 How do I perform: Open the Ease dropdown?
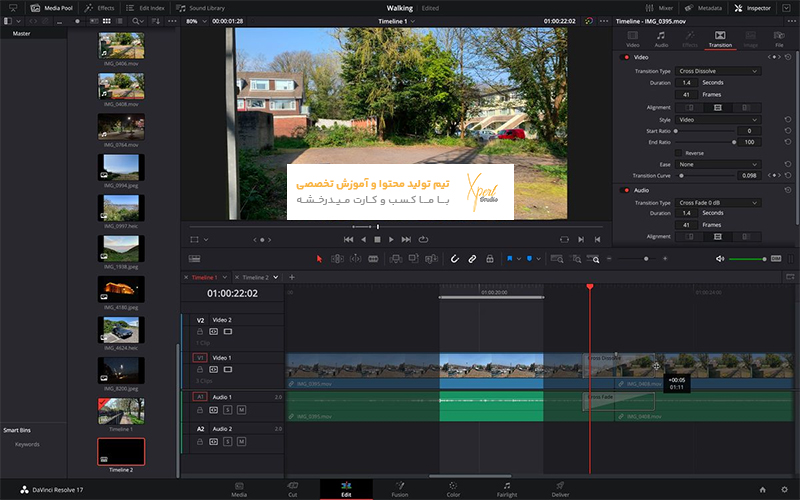tap(718, 164)
